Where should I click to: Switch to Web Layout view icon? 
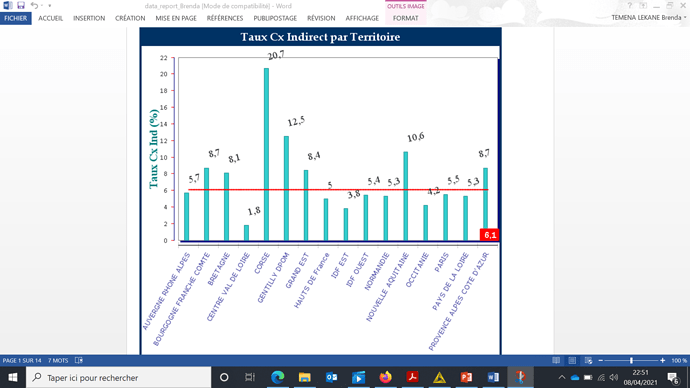click(588, 360)
